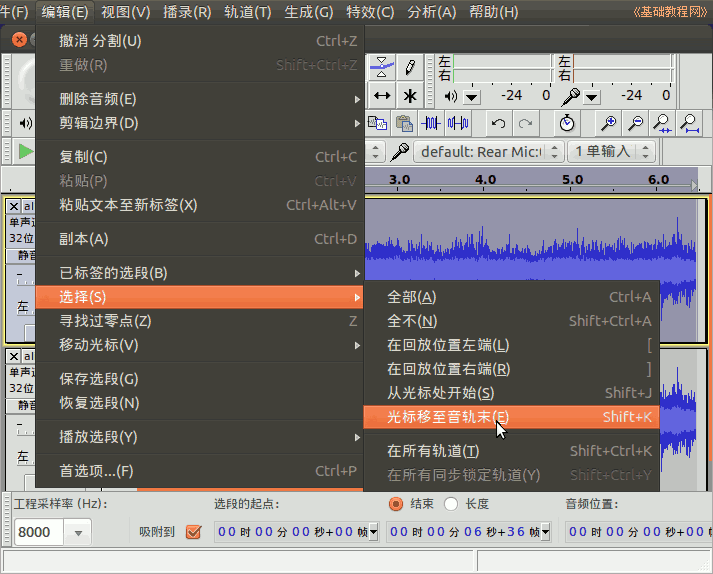713x574 pixels.
Task: Click timeline ruler at 4.0 mark
Action: point(486,180)
